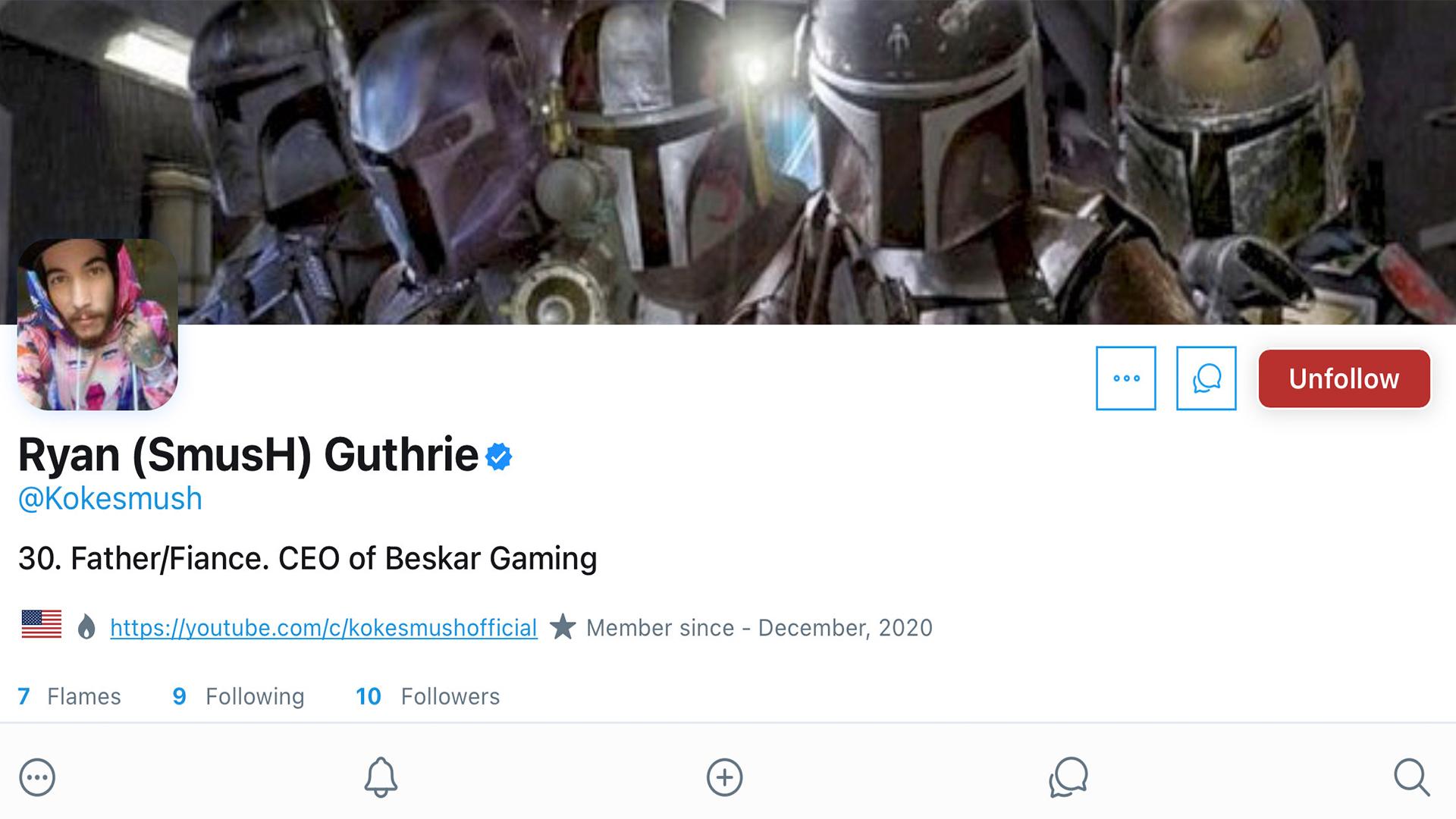The width and height of the screenshot is (1456, 819).
Task: Open the Mandalorian helmets banner image
Action: 728,162
